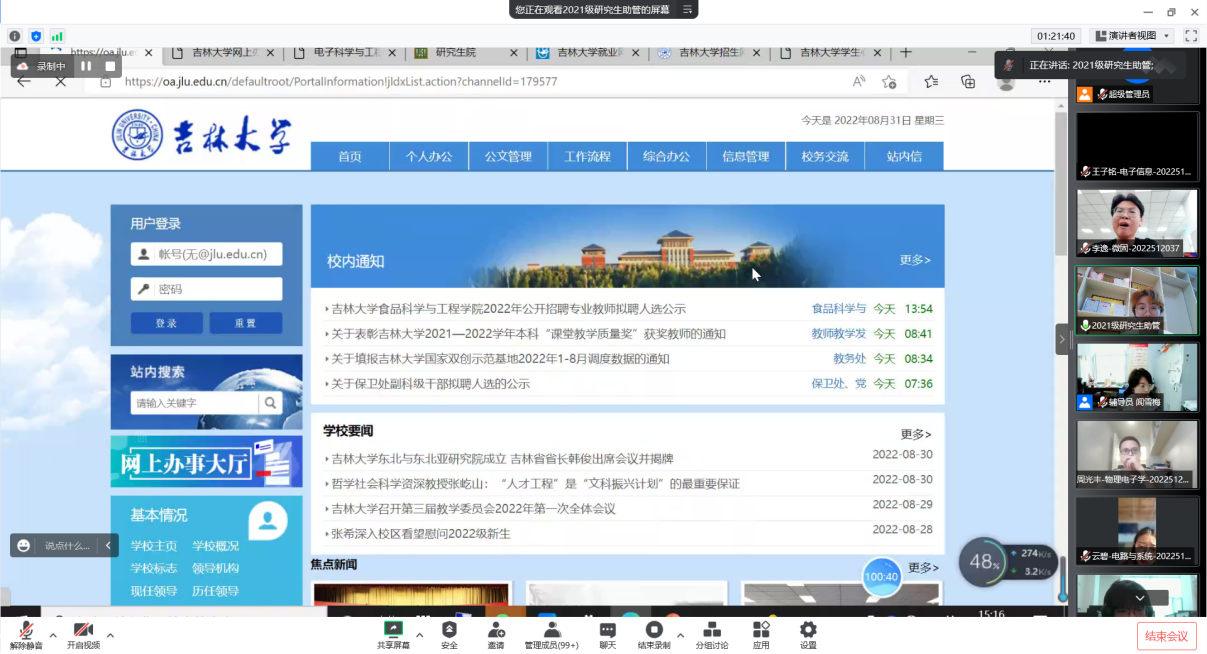Toggle 开启视频 camera button

83,631
